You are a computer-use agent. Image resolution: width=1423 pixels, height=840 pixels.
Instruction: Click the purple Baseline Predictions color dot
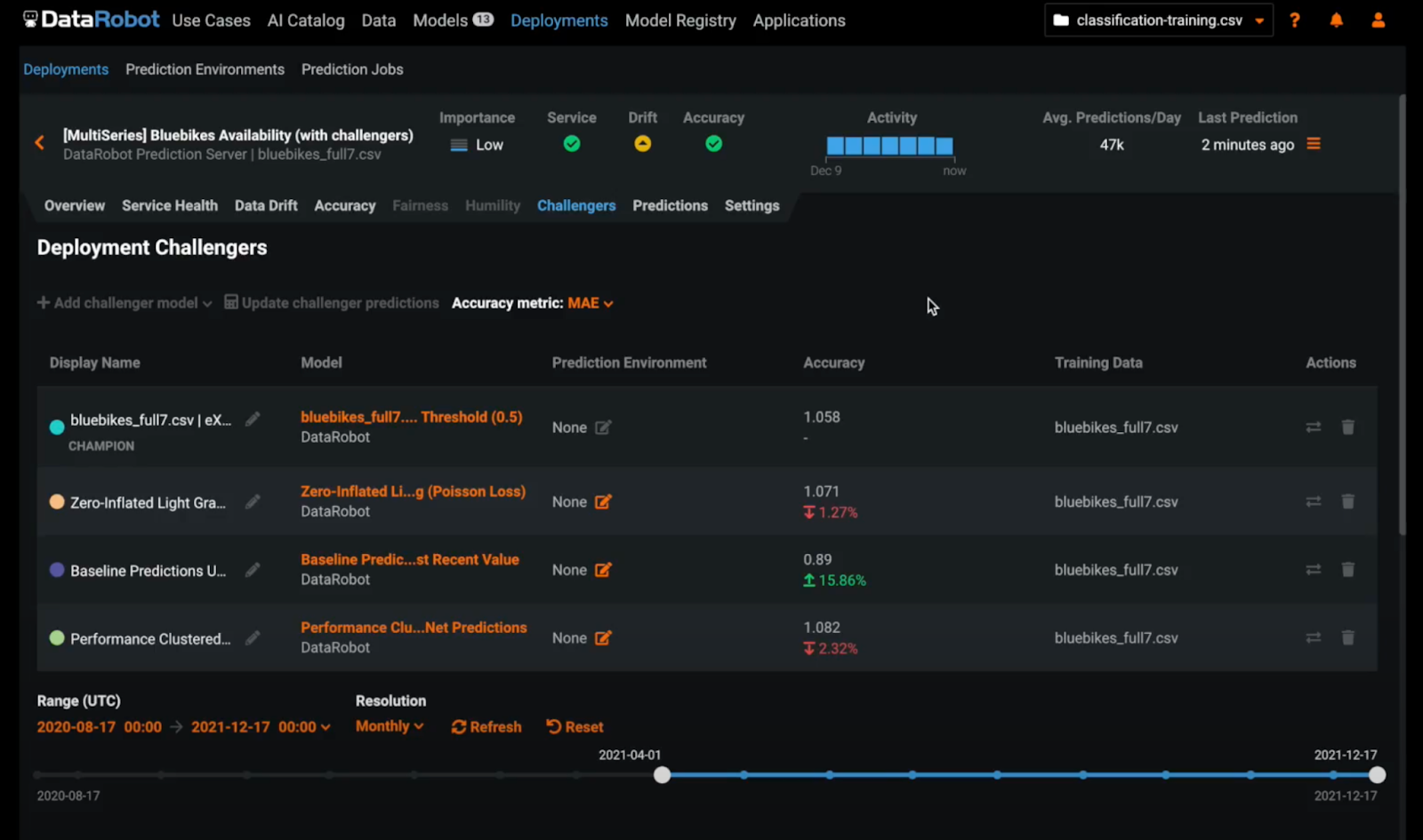[x=57, y=570]
